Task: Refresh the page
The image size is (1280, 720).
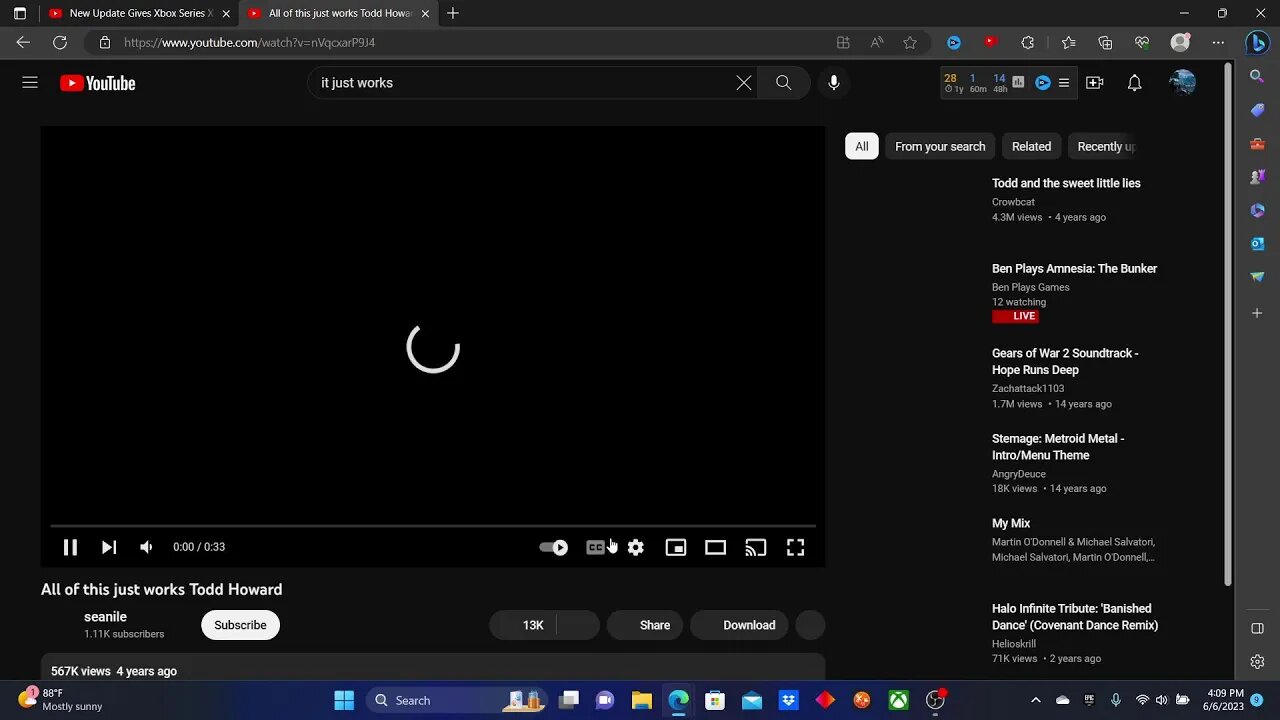Action: (x=60, y=42)
